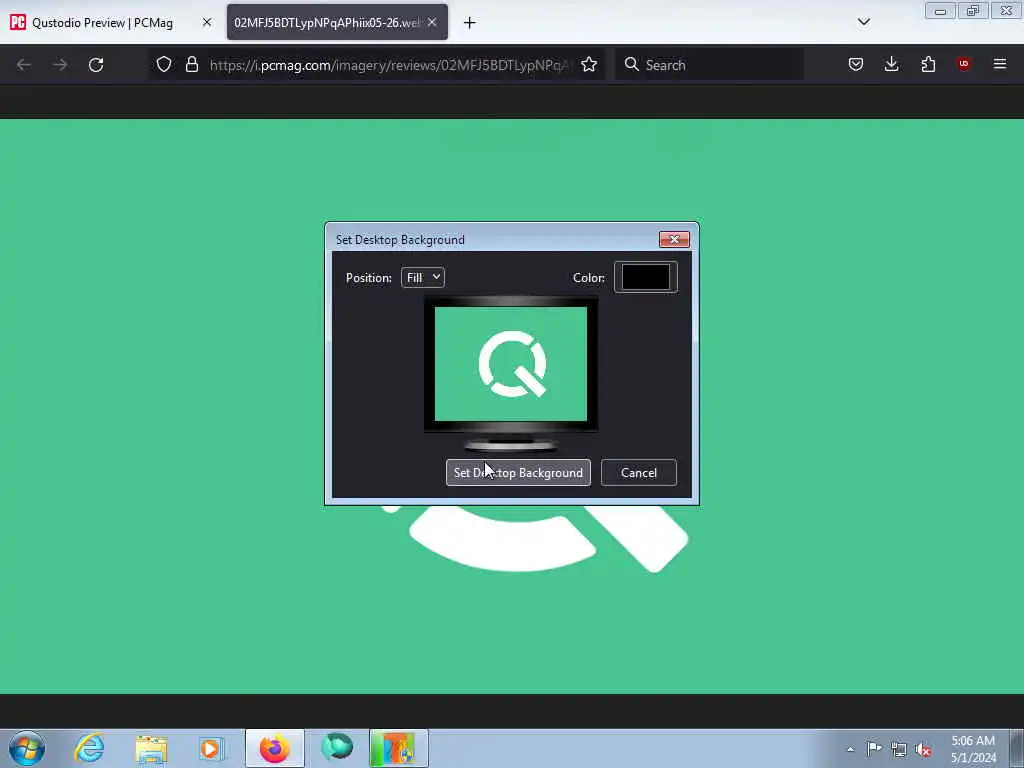
Task: Open the Firefox hamburger menu
Action: coord(1000,64)
